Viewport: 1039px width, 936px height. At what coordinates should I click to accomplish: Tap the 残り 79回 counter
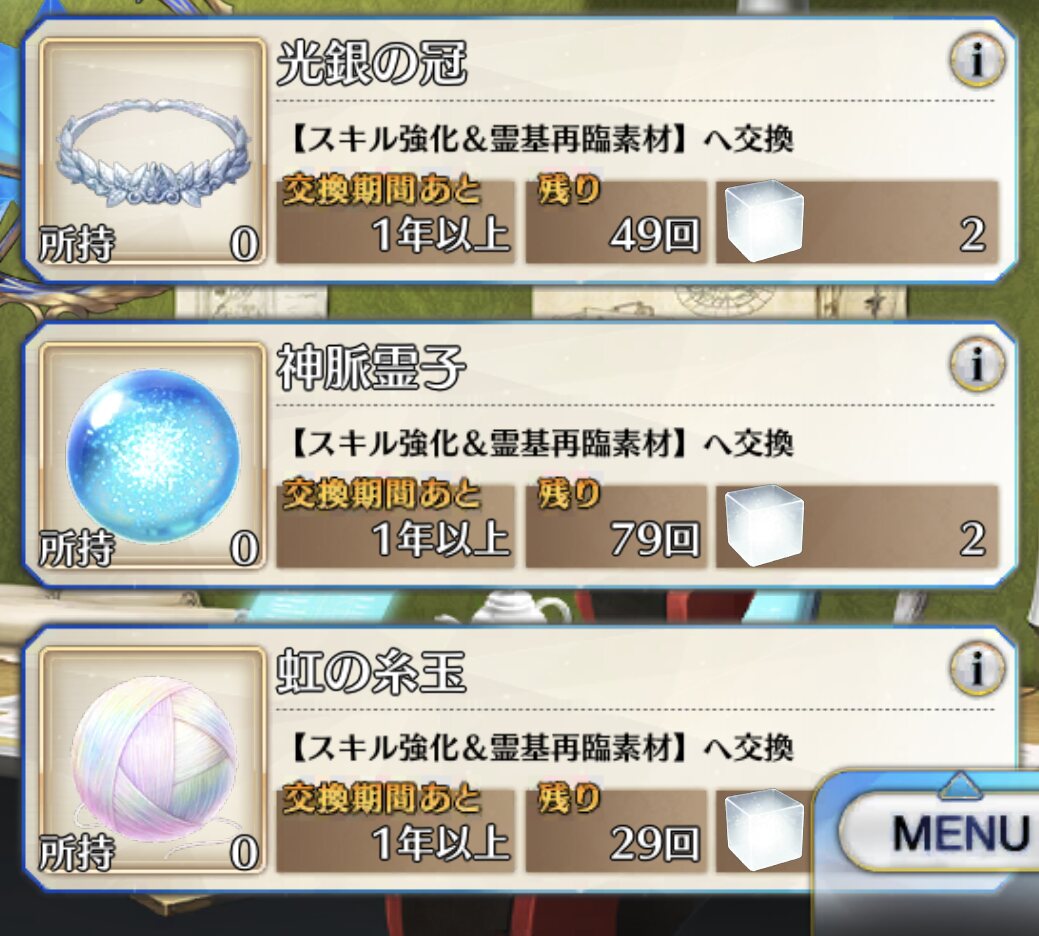tap(616, 526)
